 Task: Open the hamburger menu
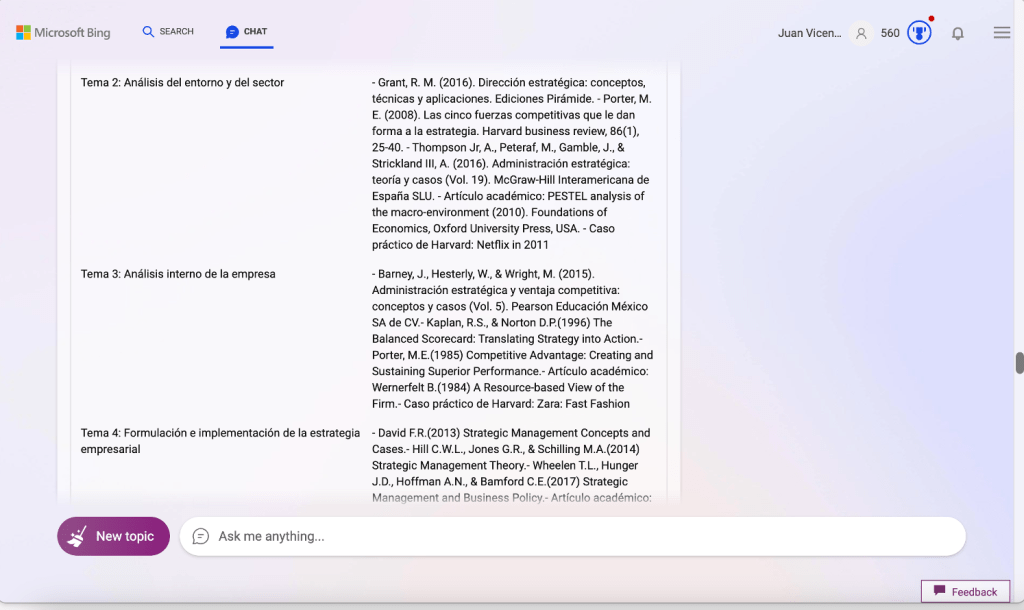click(1001, 33)
